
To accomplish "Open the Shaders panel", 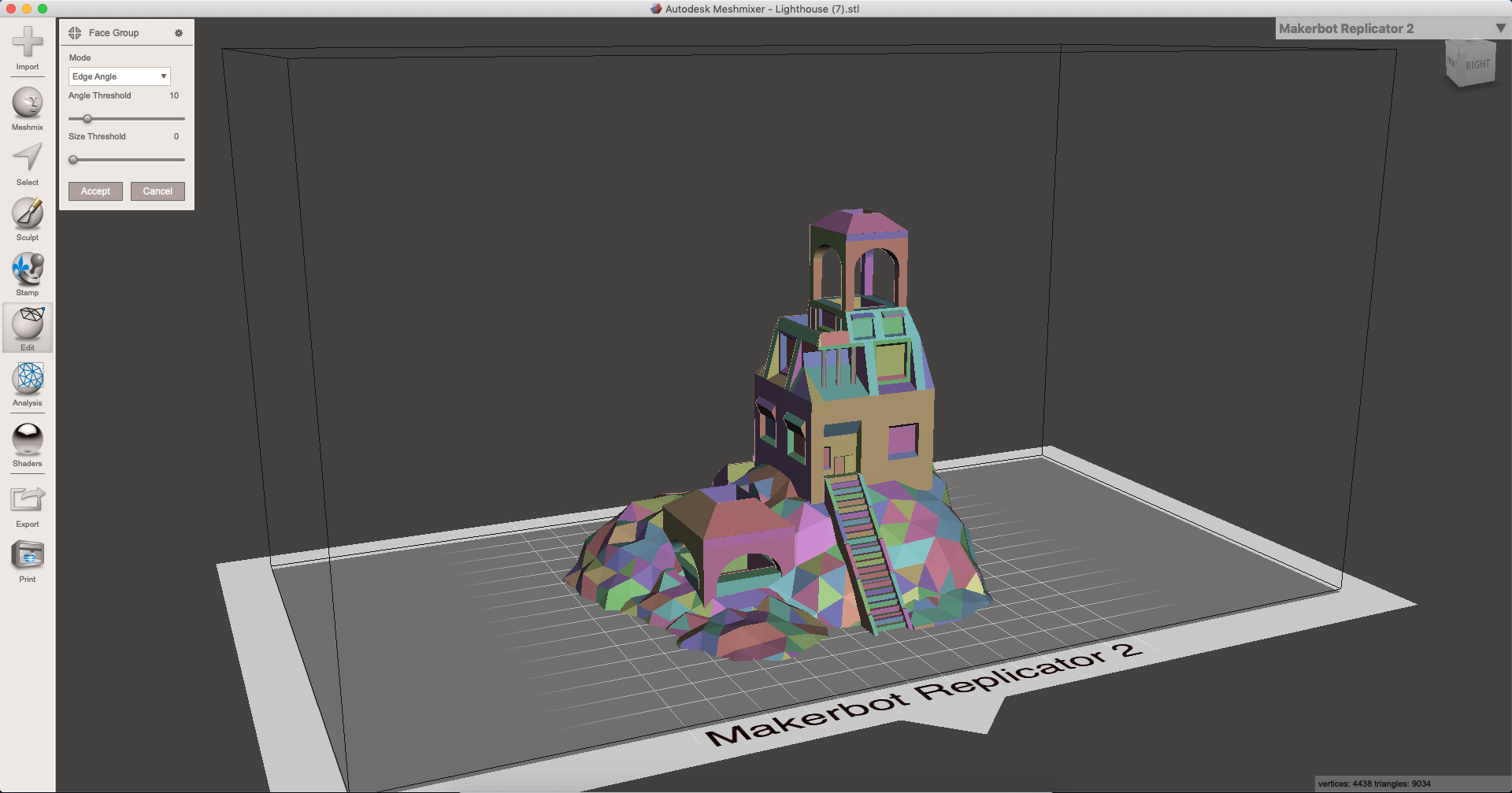I will pos(28,444).
